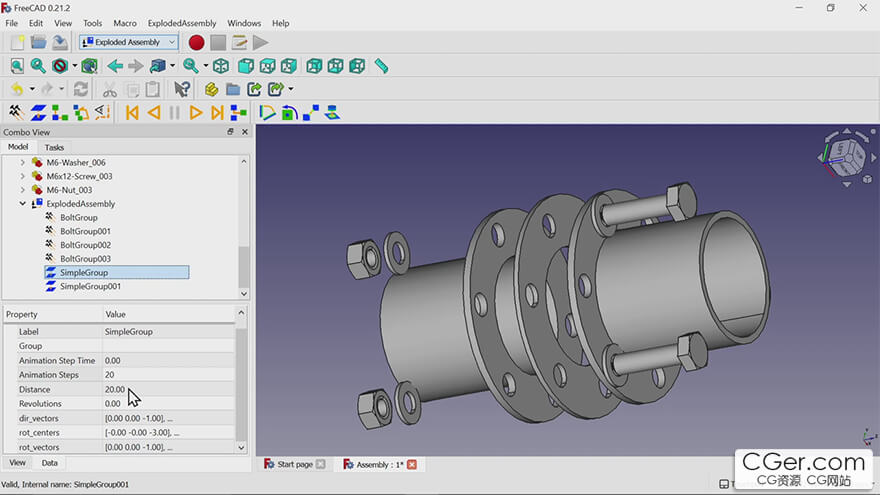Click the model tree vertical scrollbar
Image resolution: width=880 pixels, height=495 pixels.
click(243, 265)
